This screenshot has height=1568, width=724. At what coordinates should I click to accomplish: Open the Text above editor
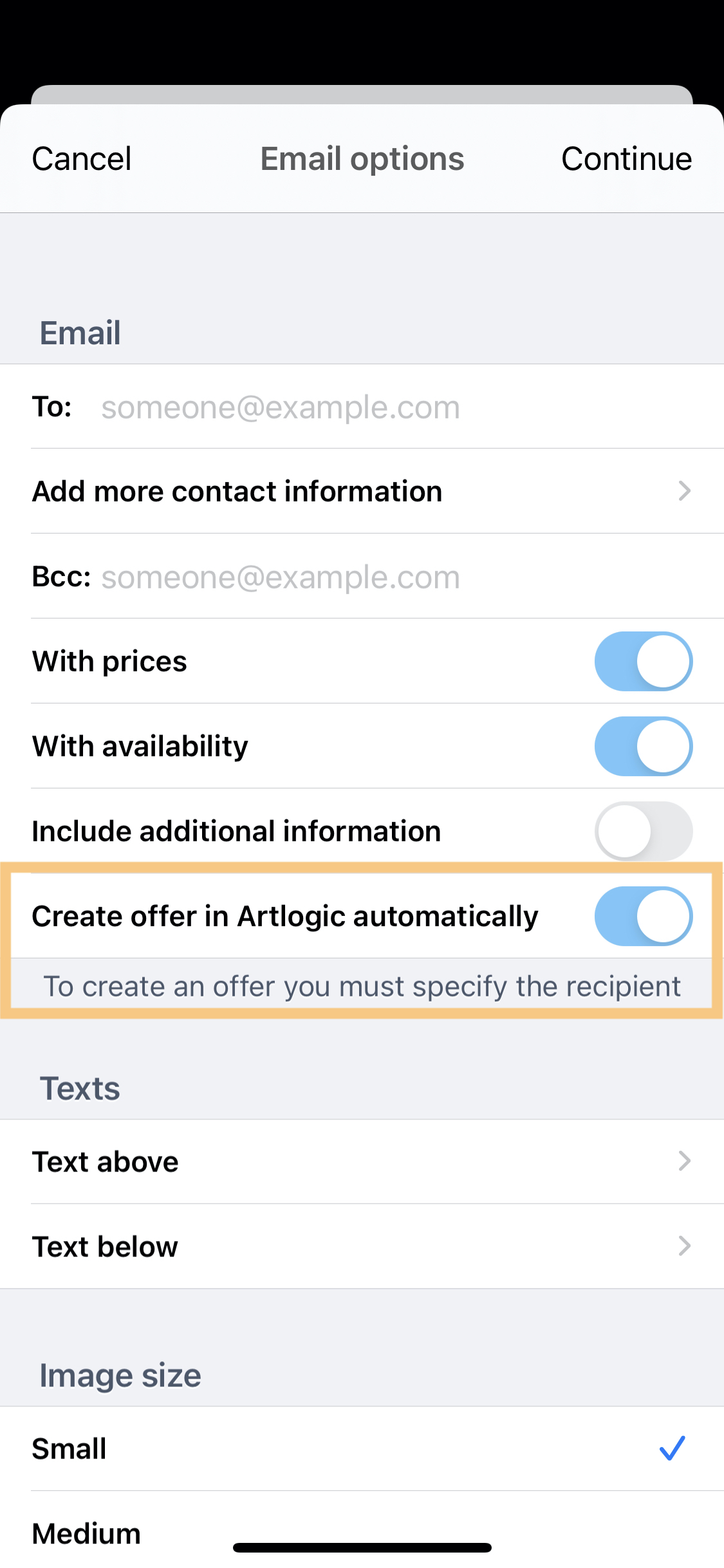tap(106, 1162)
